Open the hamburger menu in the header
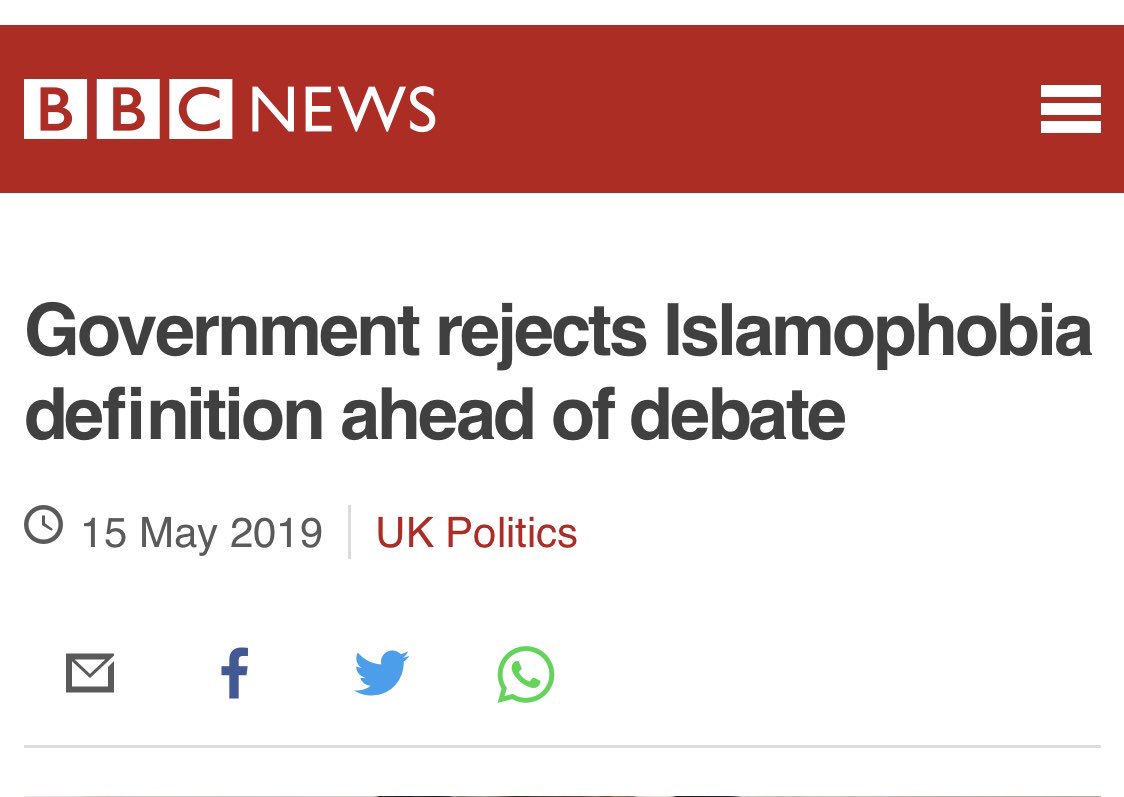1124x797 pixels. click(1070, 109)
